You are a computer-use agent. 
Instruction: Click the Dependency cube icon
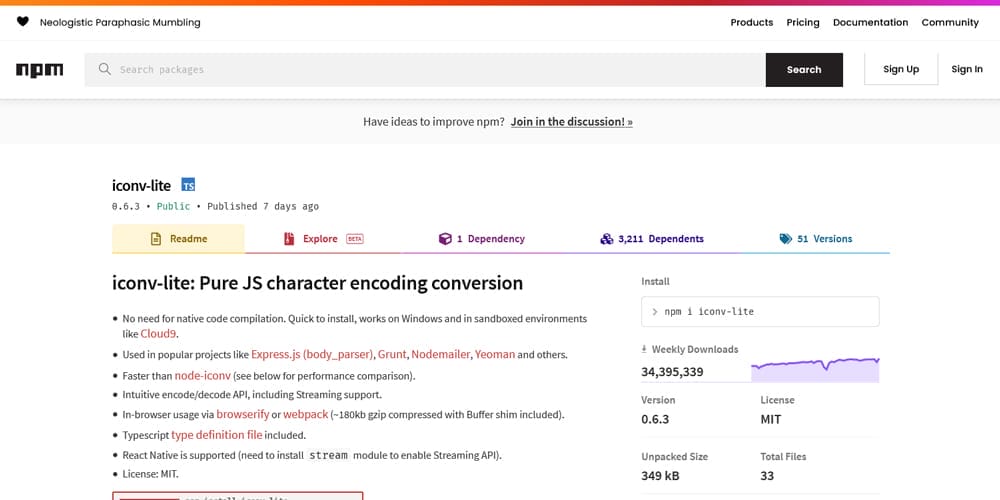coord(445,239)
